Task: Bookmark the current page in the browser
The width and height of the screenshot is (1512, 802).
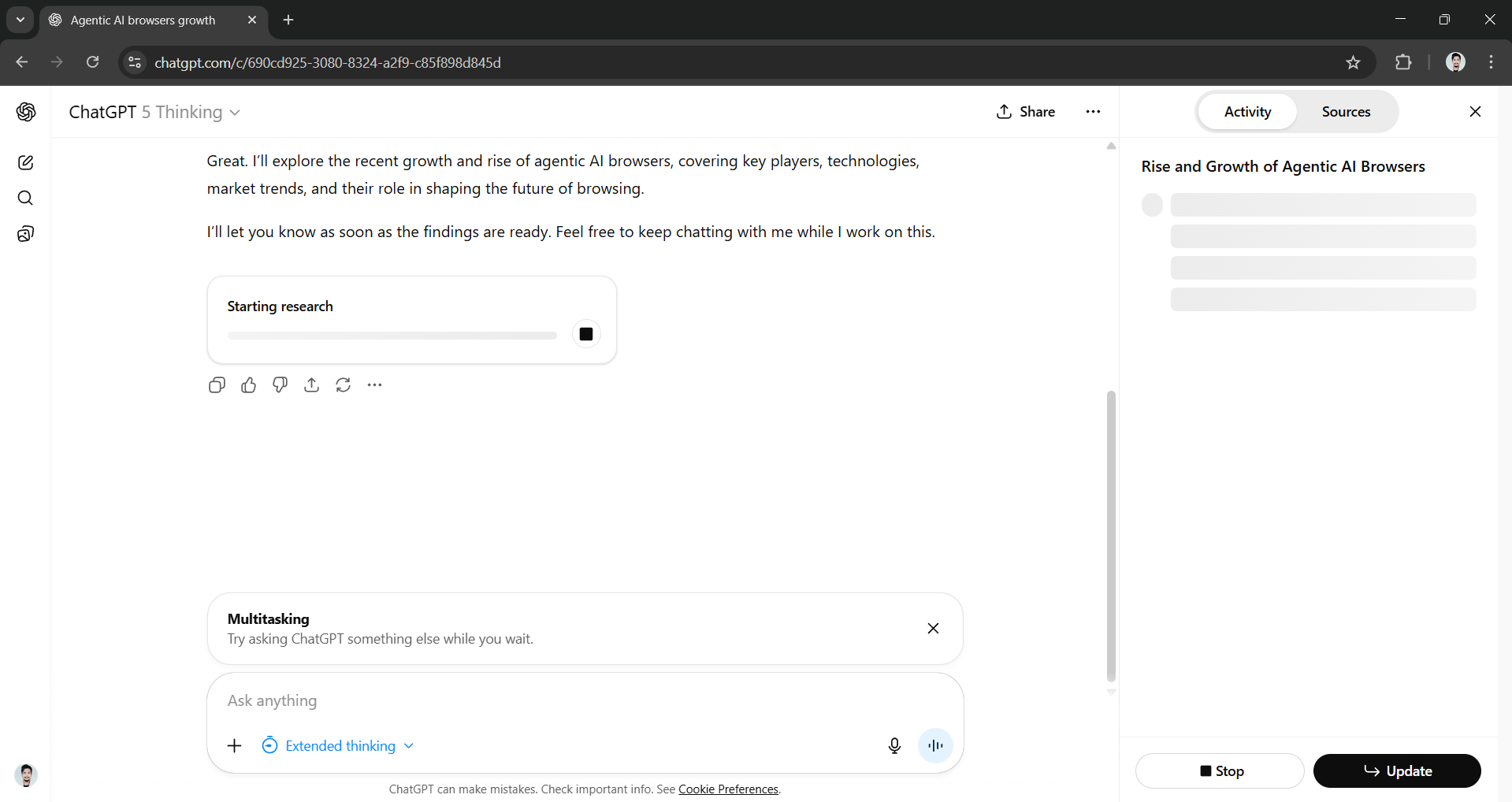Action: [1354, 62]
